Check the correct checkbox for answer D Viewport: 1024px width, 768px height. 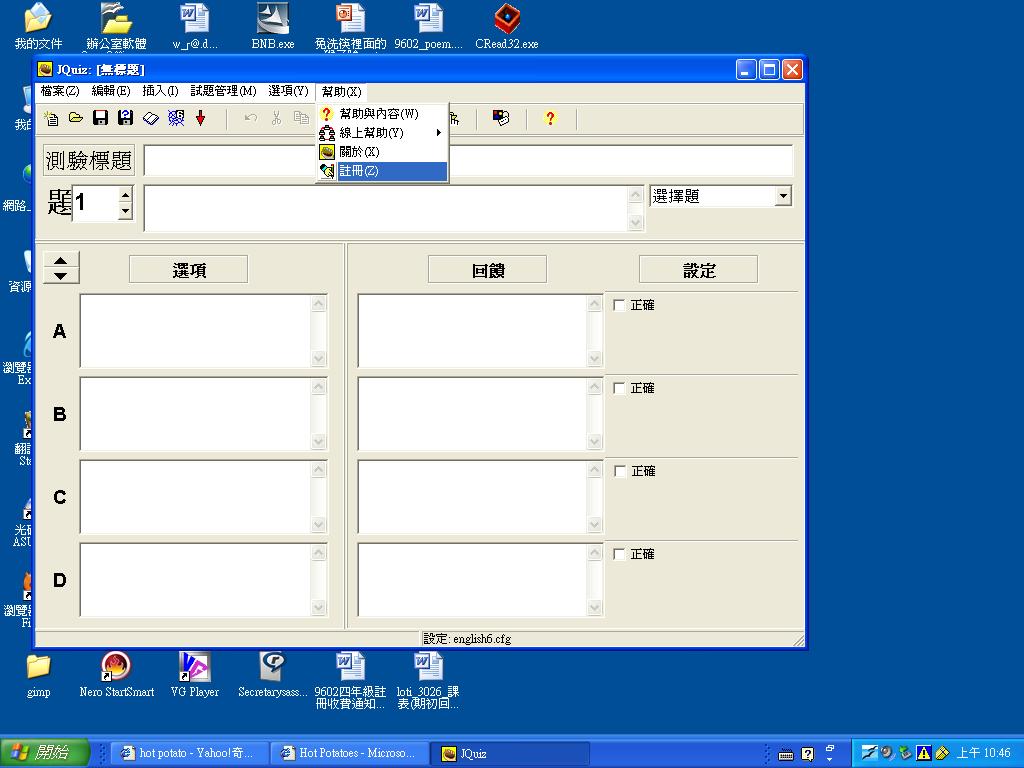[x=619, y=554]
